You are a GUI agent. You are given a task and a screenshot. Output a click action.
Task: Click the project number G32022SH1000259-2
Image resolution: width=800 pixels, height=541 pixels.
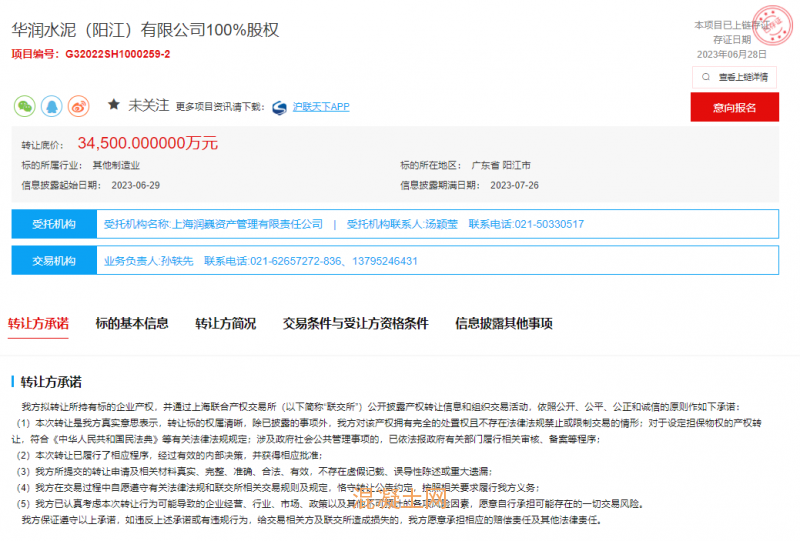point(118,53)
